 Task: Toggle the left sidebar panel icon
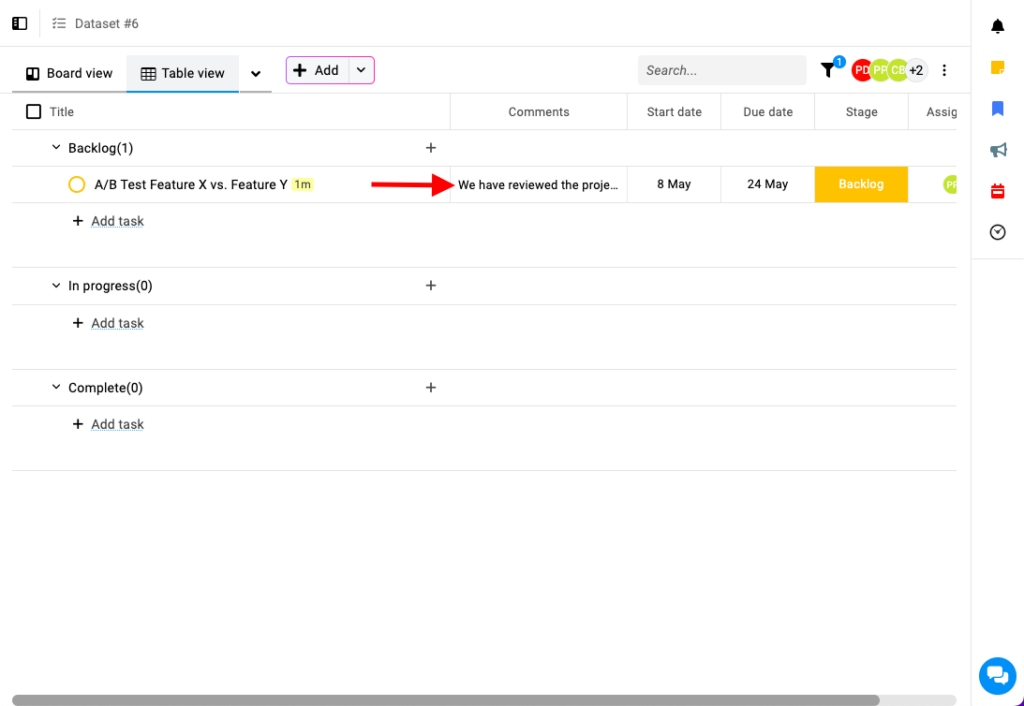(x=20, y=23)
